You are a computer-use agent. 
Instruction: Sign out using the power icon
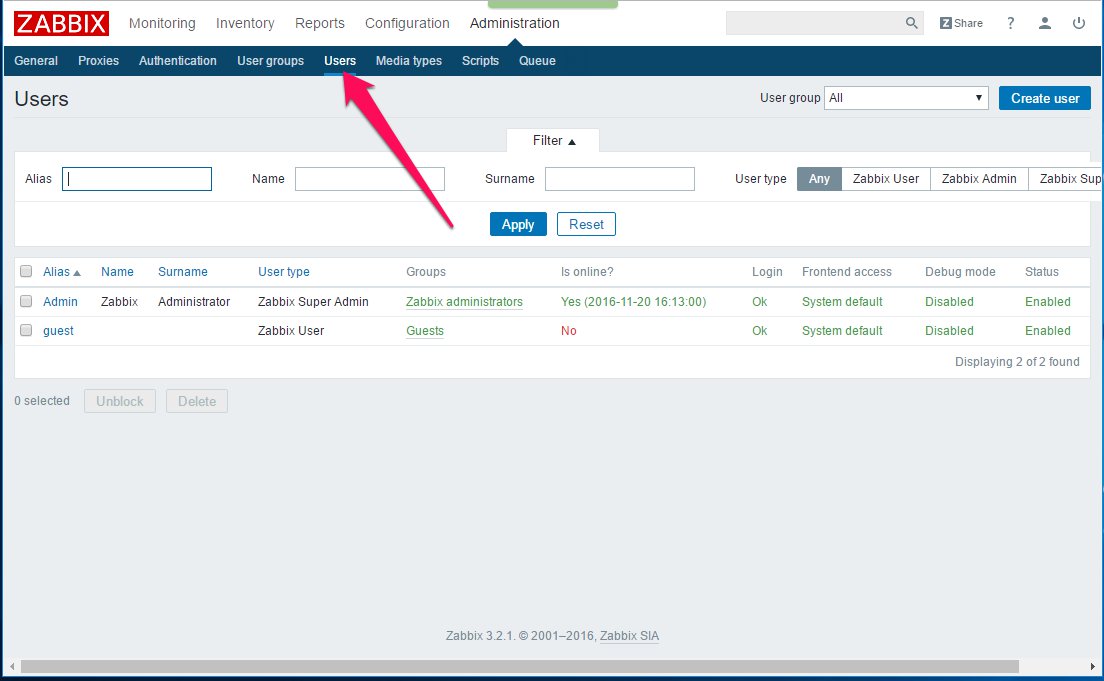[x=1079, y=23]
